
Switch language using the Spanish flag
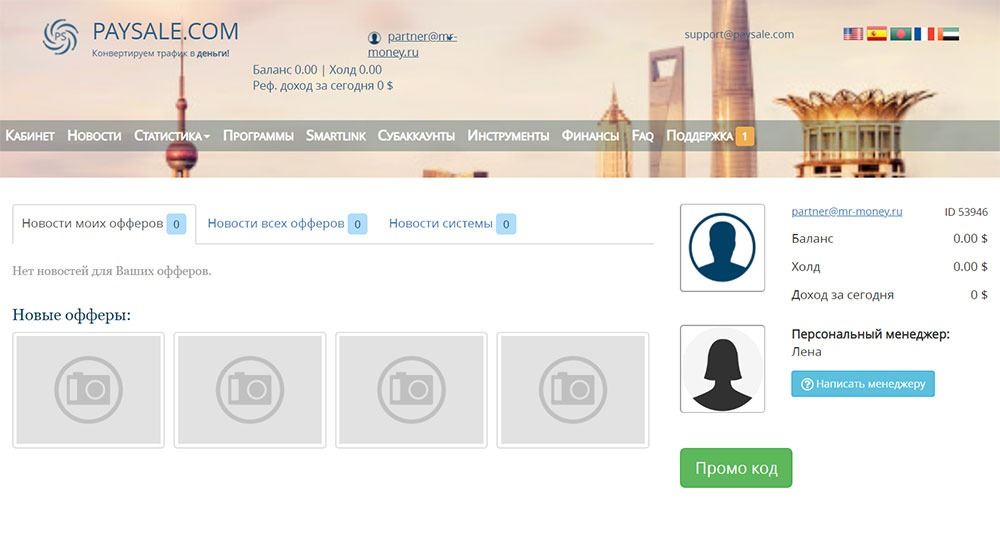click(x=876, y=34)
